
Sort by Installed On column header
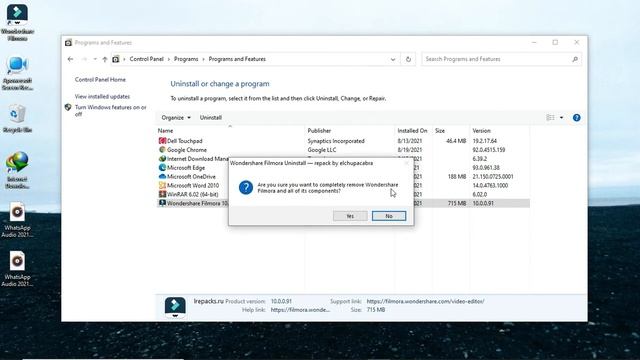click(x=412, y=131)
